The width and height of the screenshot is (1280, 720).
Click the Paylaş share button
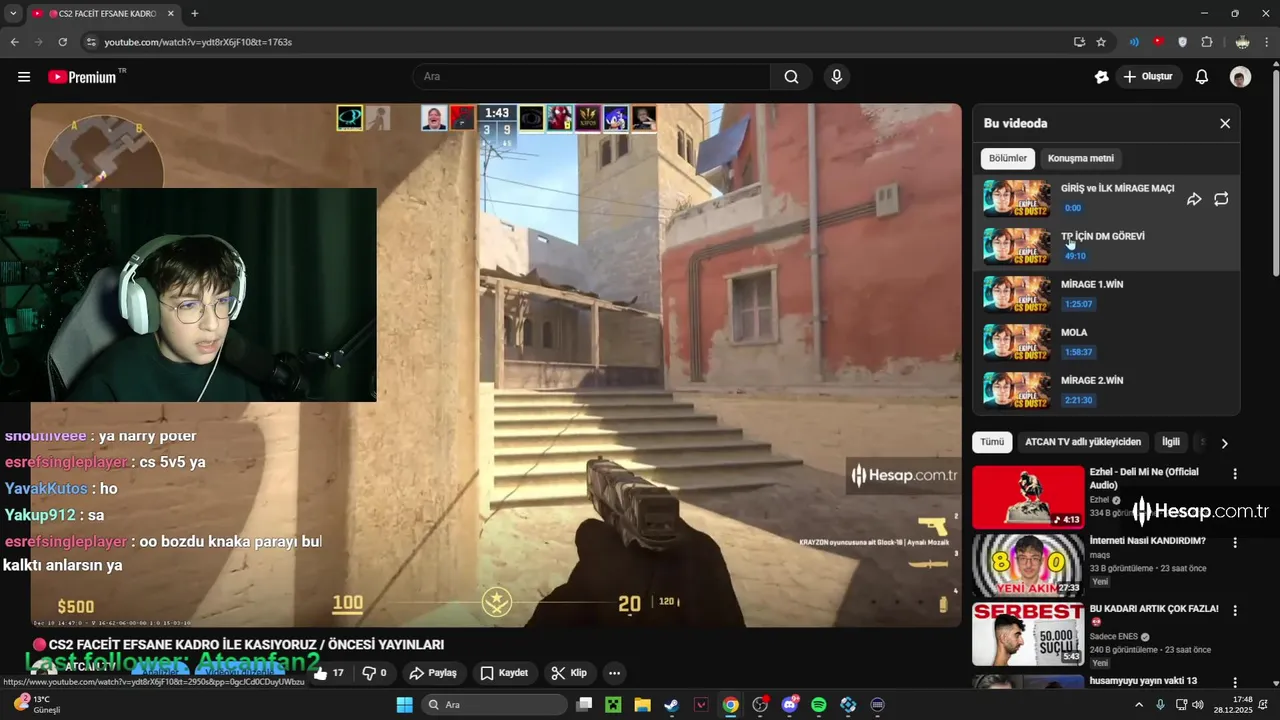click(433, 673)
